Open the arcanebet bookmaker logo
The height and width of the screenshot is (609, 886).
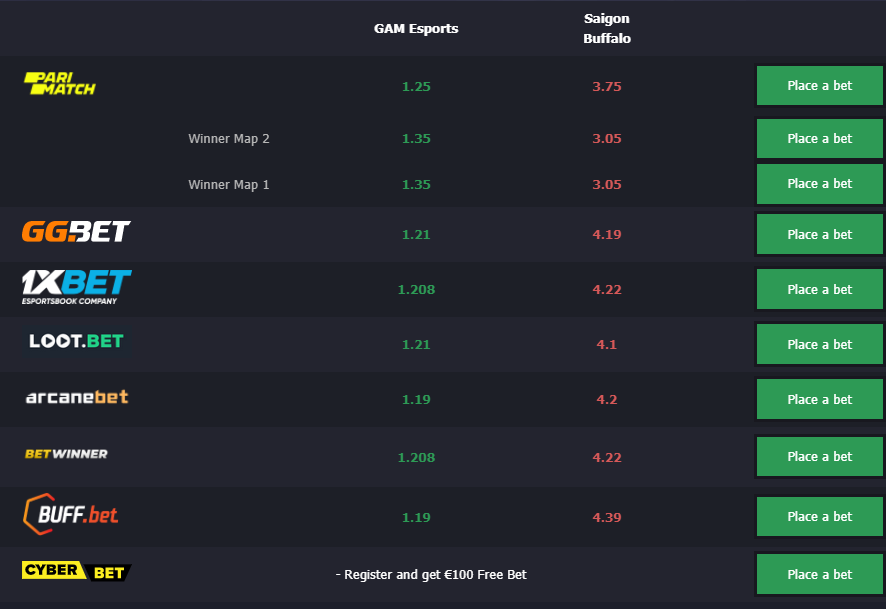click(77, 397)
